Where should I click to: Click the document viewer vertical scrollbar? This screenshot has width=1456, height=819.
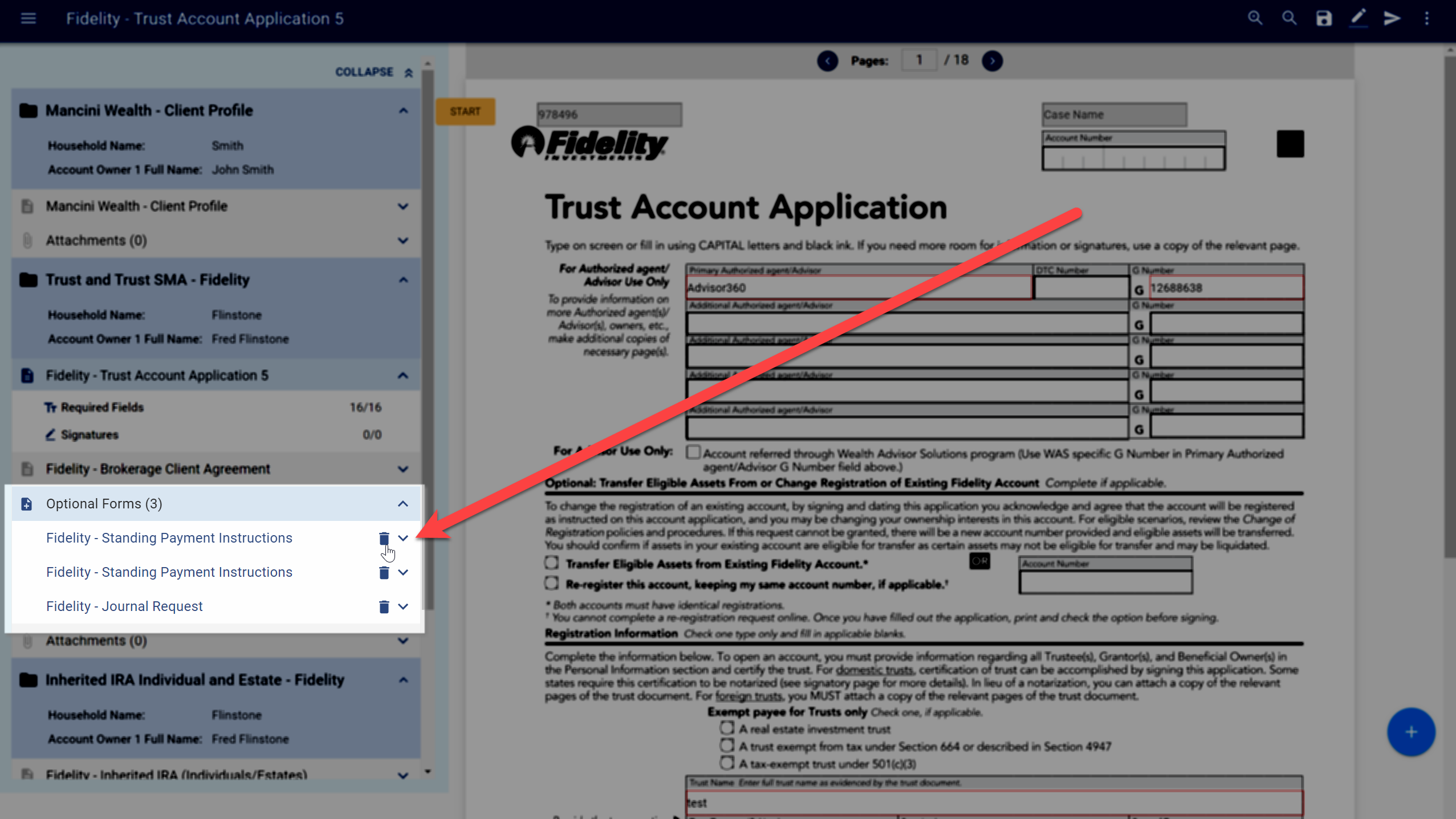(x=1450, y=307)
